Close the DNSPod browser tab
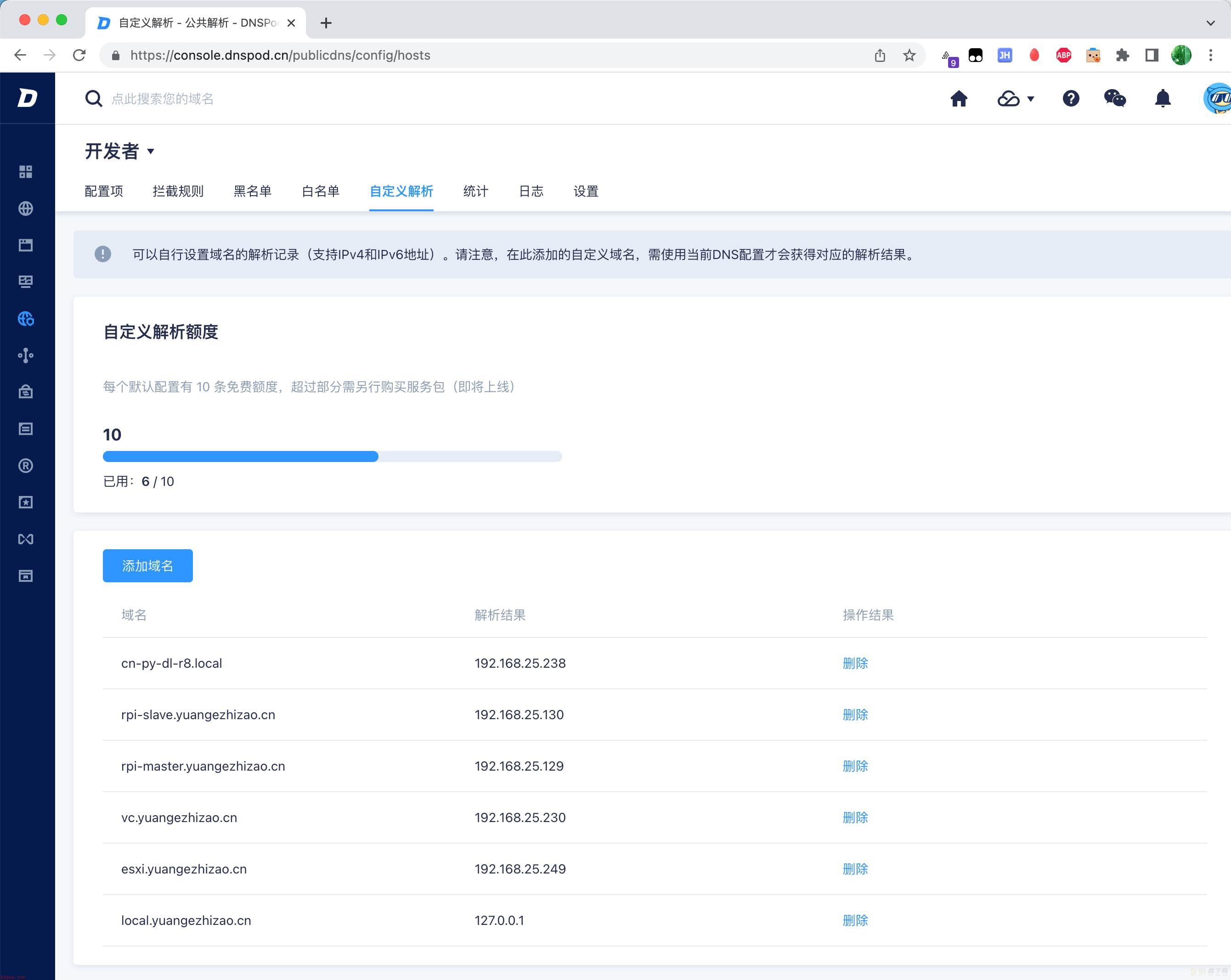 pyautogui.click(x=291, y=23)
